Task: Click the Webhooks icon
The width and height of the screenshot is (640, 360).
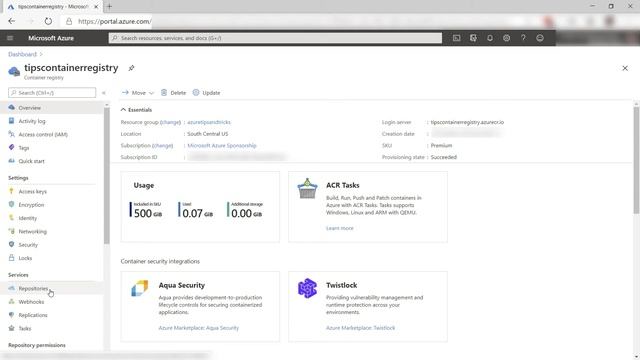Action: tap(11, 302)
